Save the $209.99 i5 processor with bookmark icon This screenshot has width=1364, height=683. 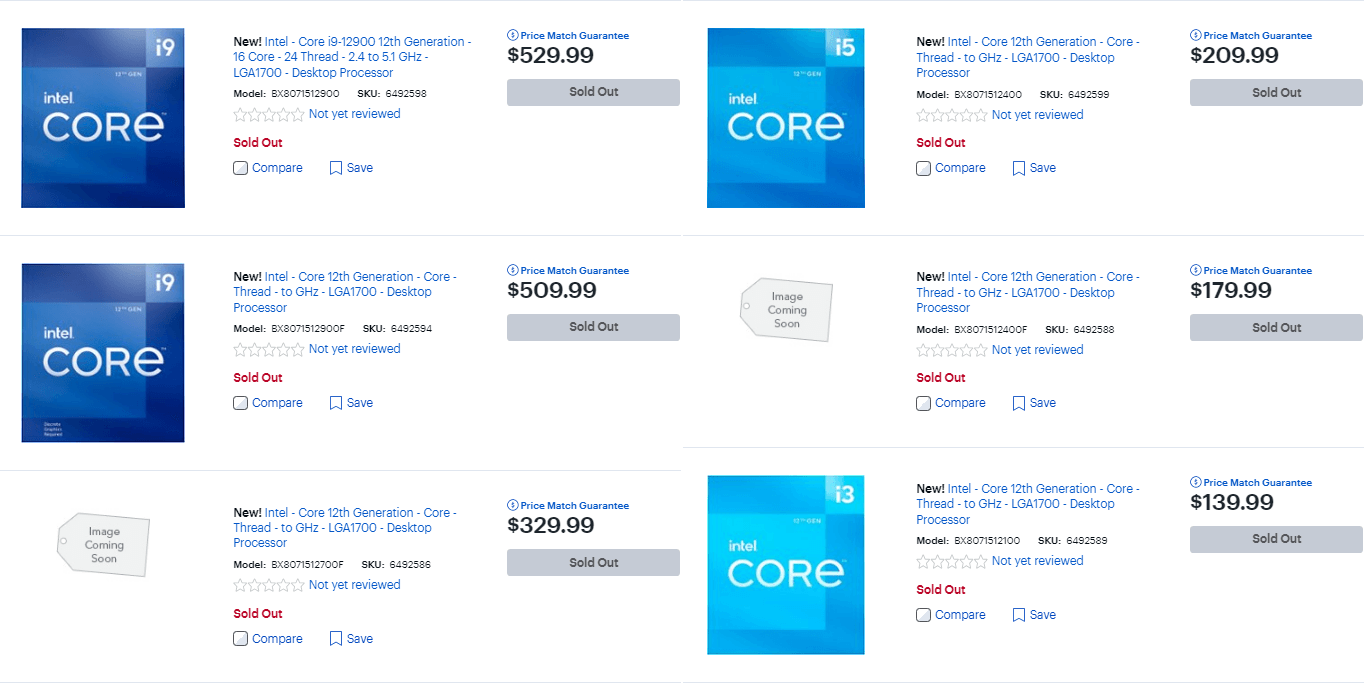pos(1019,168)
